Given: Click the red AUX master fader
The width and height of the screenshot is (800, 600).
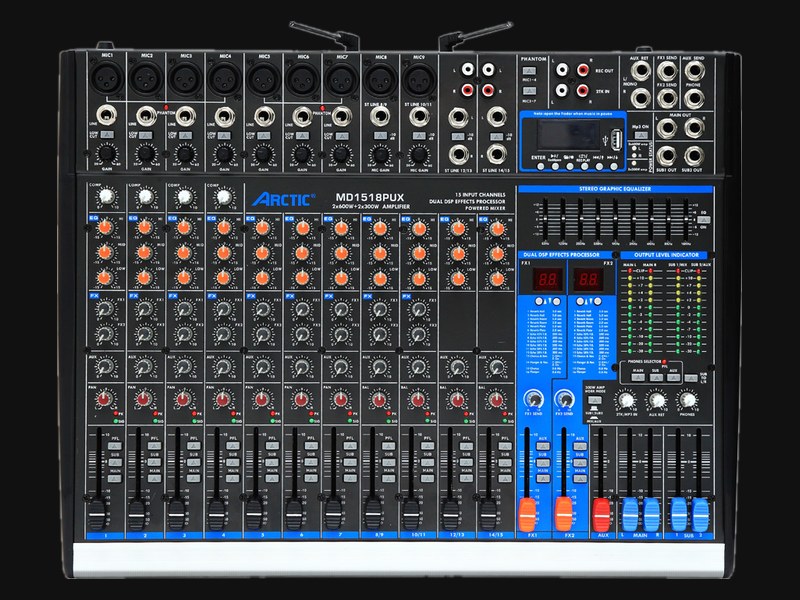Looking at the screenshot, I should point(601,514).
